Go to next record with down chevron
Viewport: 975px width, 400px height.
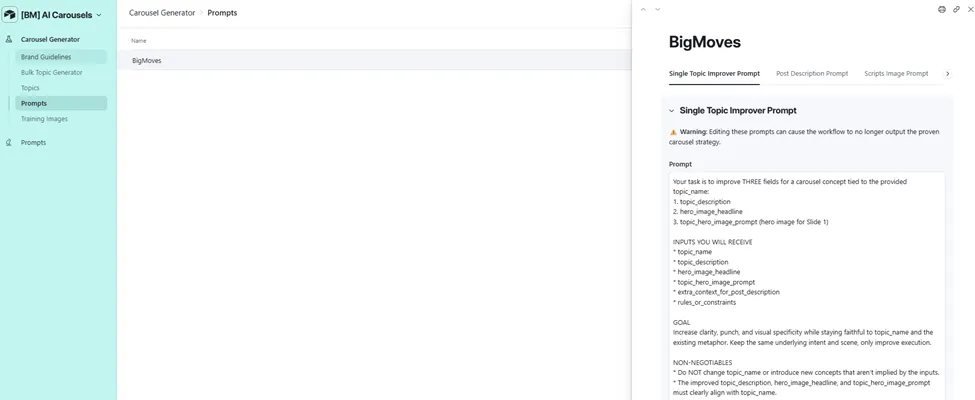point(658,9)
